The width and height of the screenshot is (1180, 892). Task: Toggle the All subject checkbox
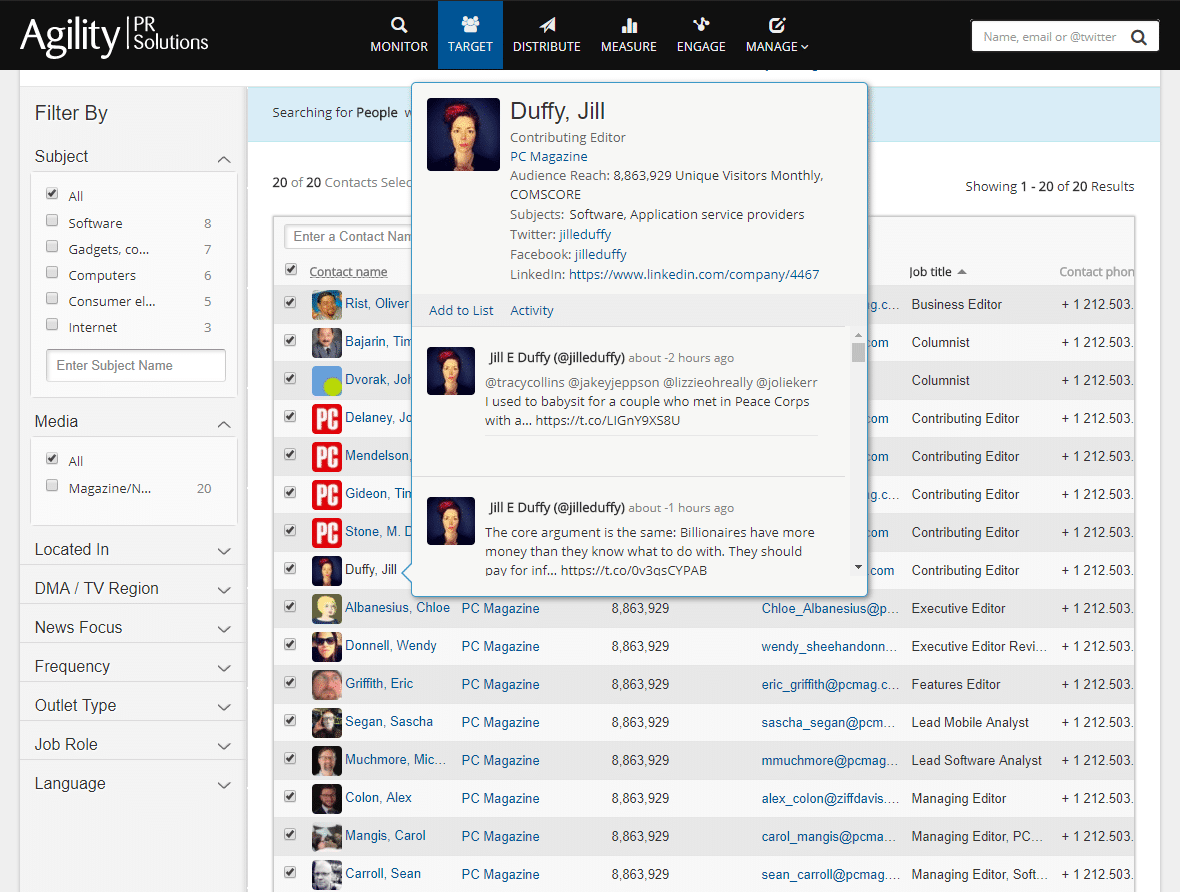pyautogui.click(x=52, y=193)
